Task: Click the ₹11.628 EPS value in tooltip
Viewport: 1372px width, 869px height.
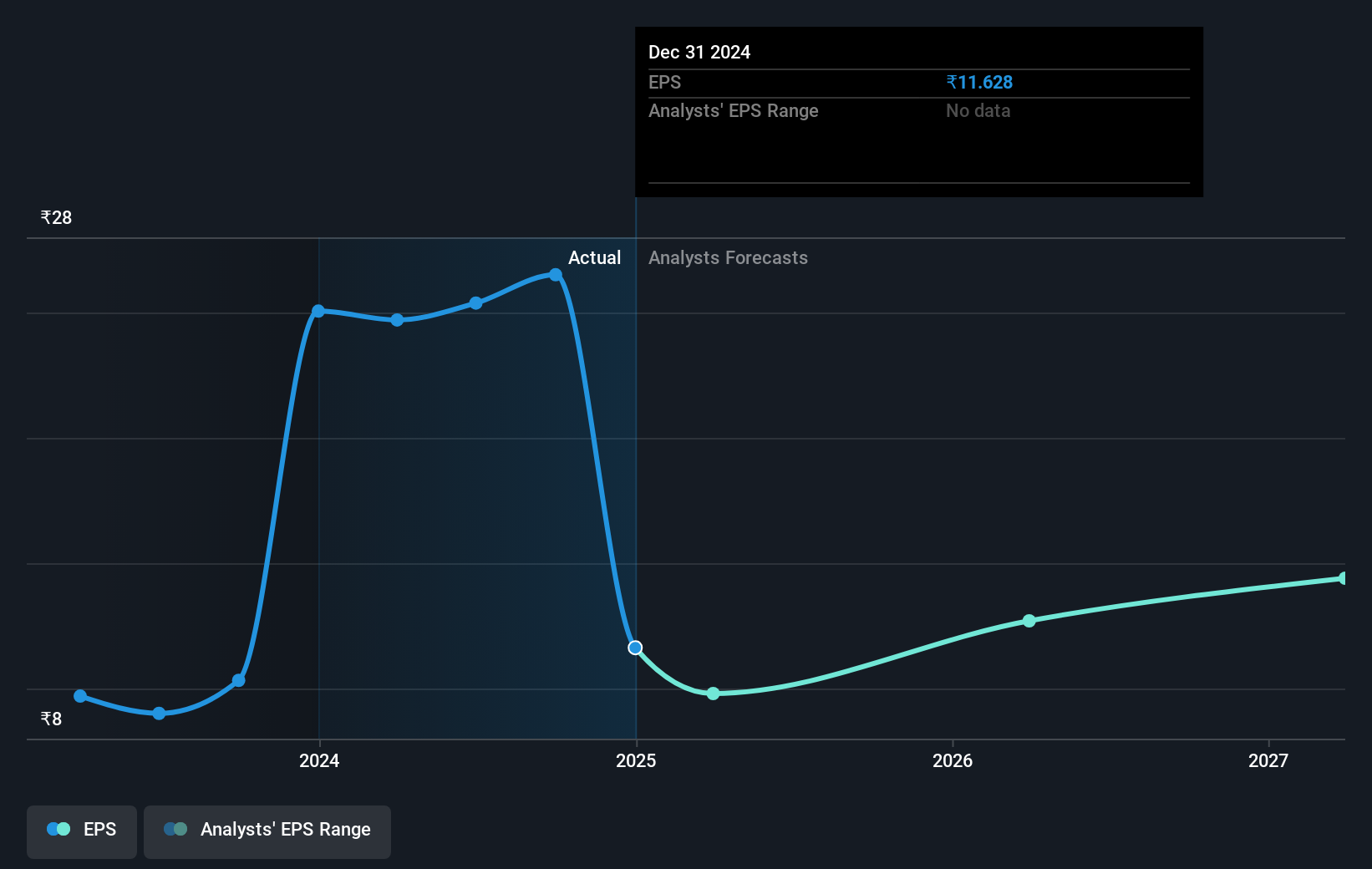Action: [x=979, y=82]
